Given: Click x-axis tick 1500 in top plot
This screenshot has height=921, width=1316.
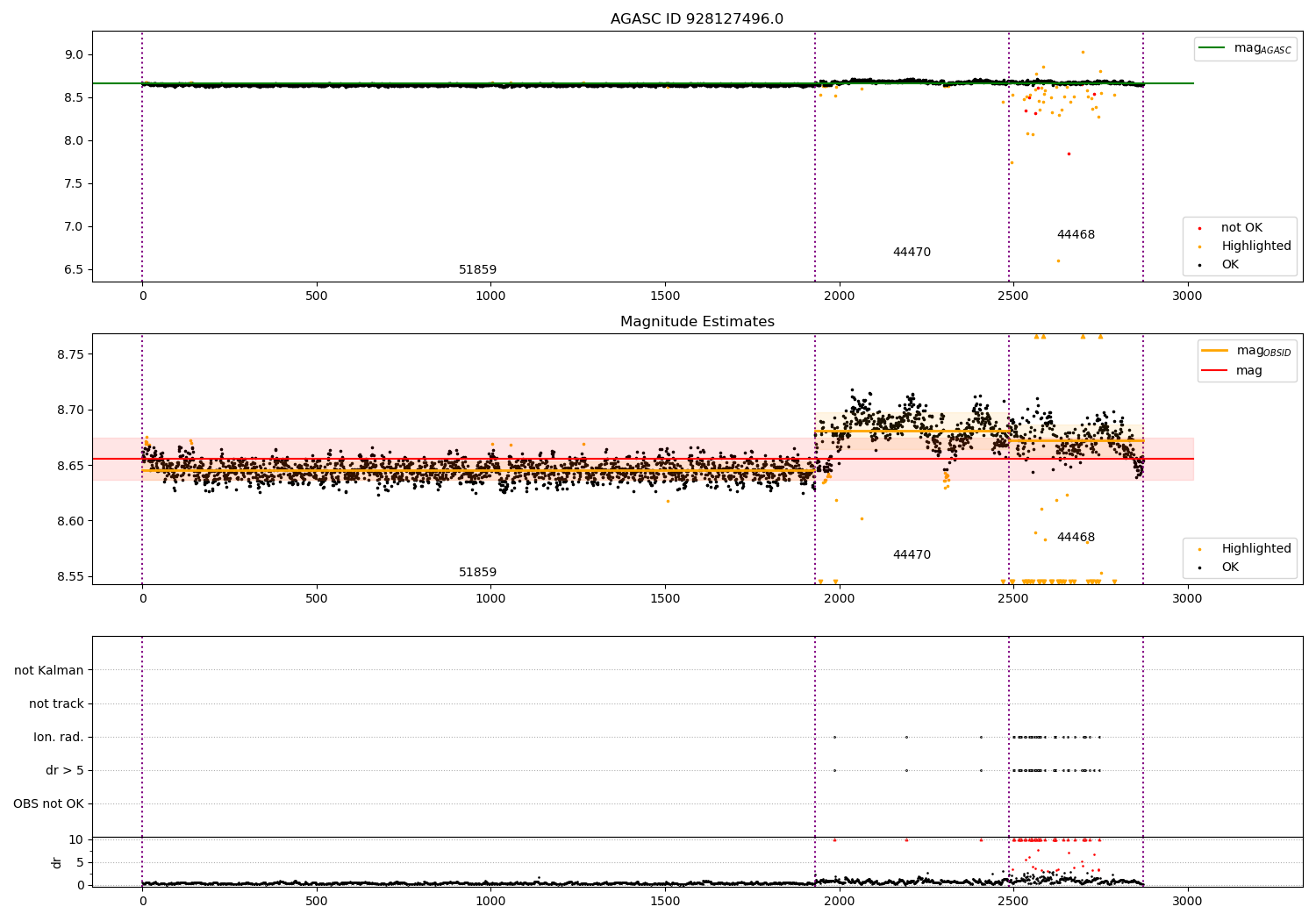Looking at the screenshot, I should coord(665,296).
